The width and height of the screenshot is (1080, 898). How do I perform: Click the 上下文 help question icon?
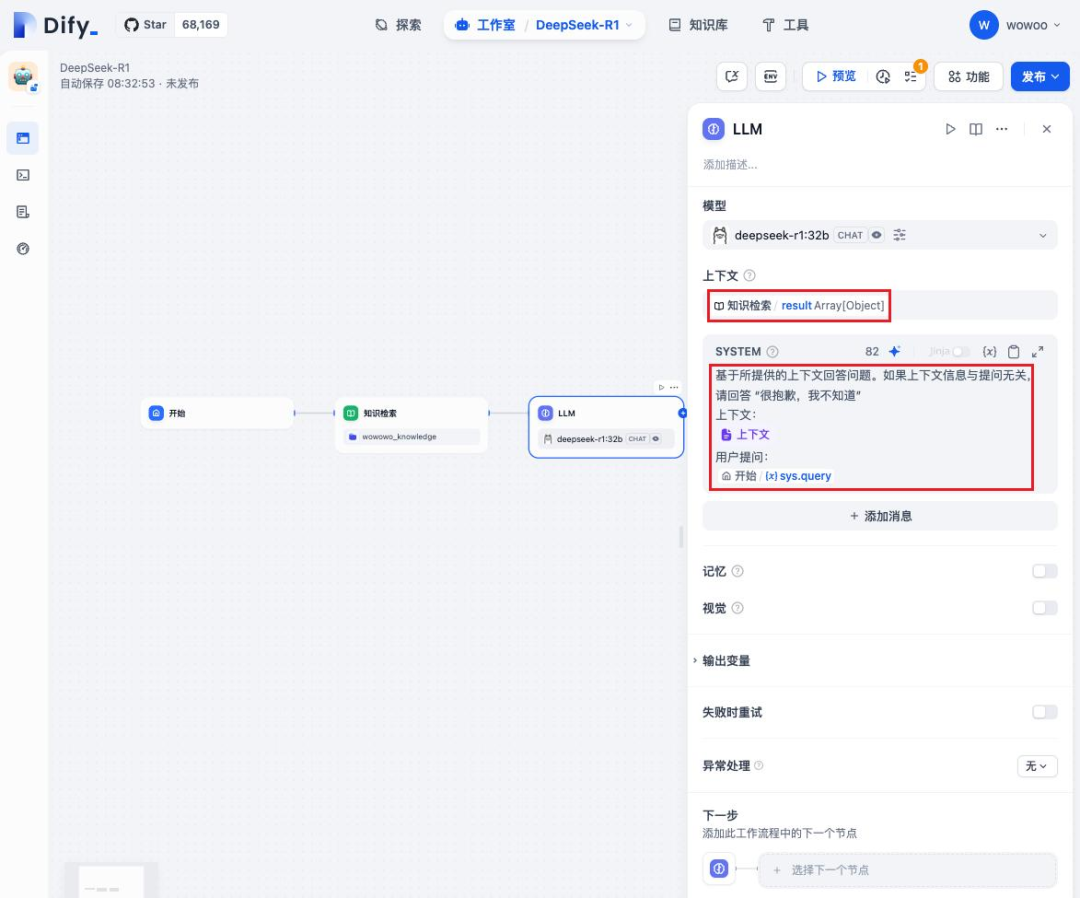click(x=749, y=275)
